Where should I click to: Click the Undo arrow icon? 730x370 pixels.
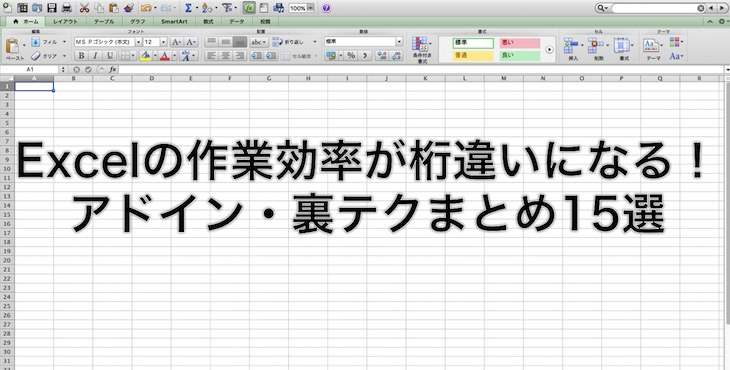146,7
